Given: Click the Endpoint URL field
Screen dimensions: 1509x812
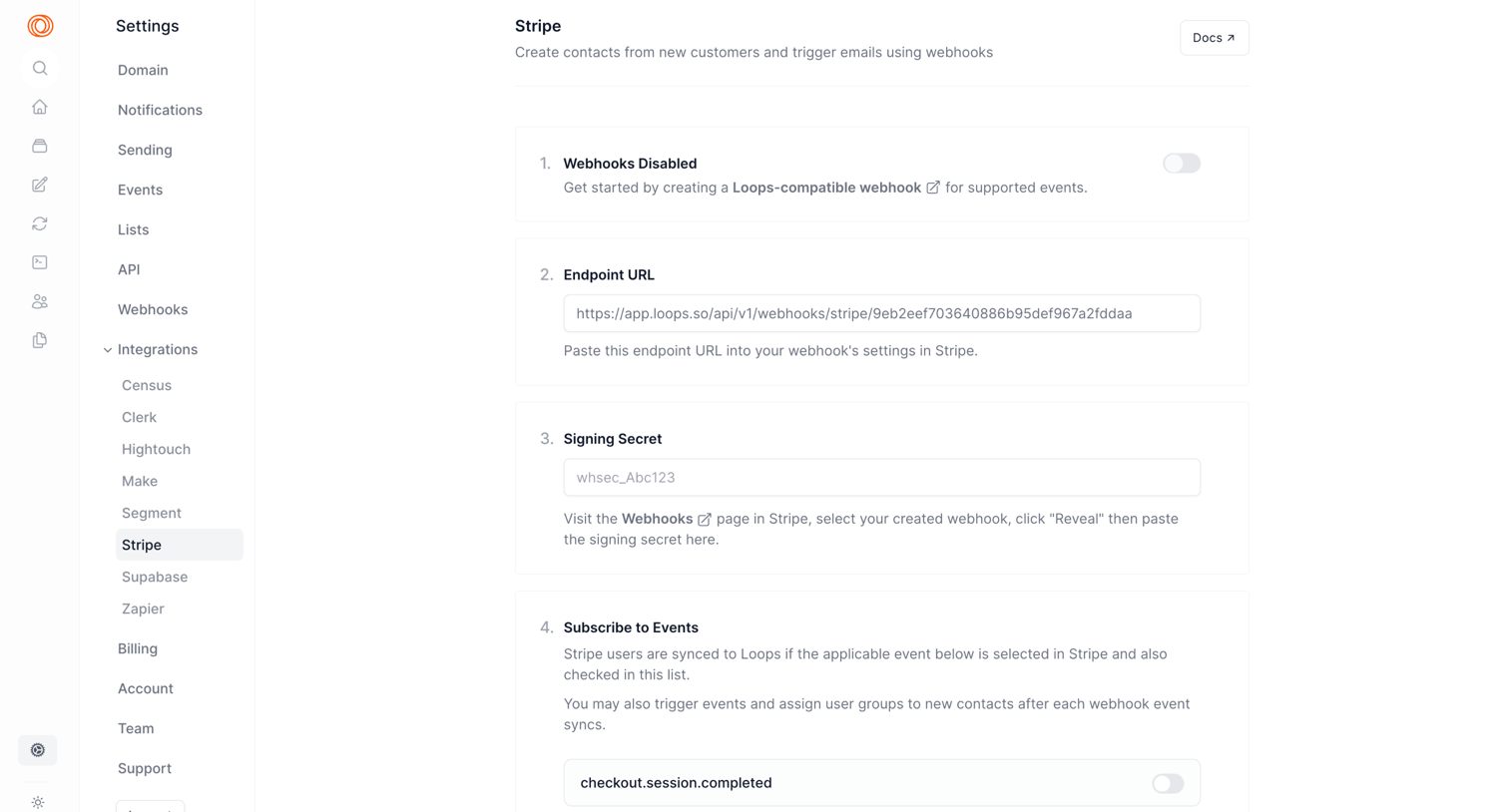Looking at the screenshot, I should click(x=881, y=313).
